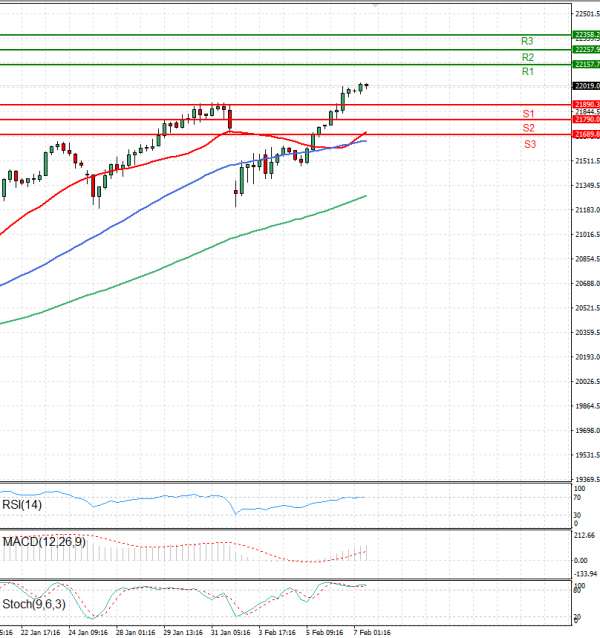Click the RSI(14) indicator label
This screenshot has height=638, width=600.
point(22,505)
